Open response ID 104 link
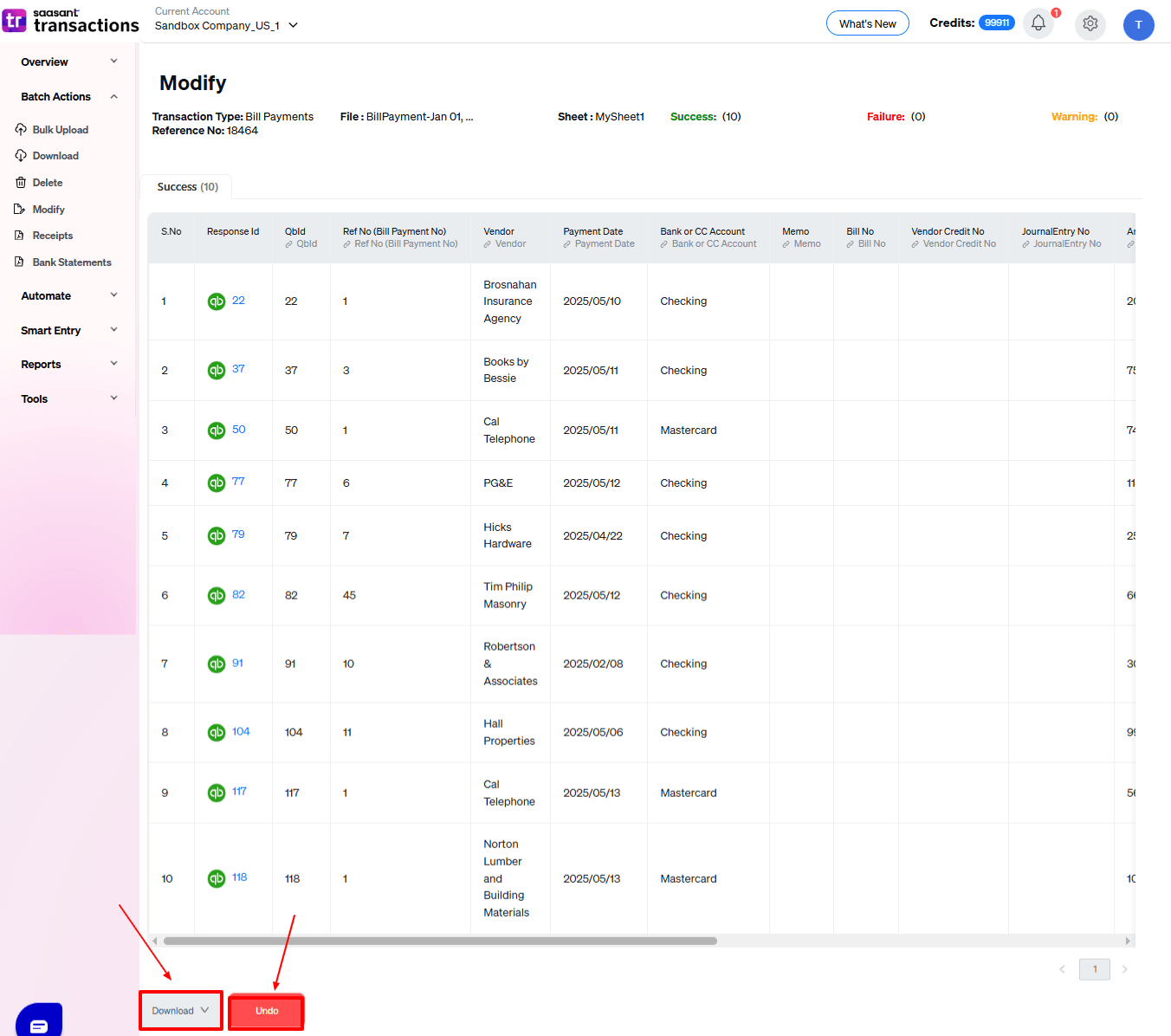The width and height of the screenshot is (1171, 1036). 241,732
